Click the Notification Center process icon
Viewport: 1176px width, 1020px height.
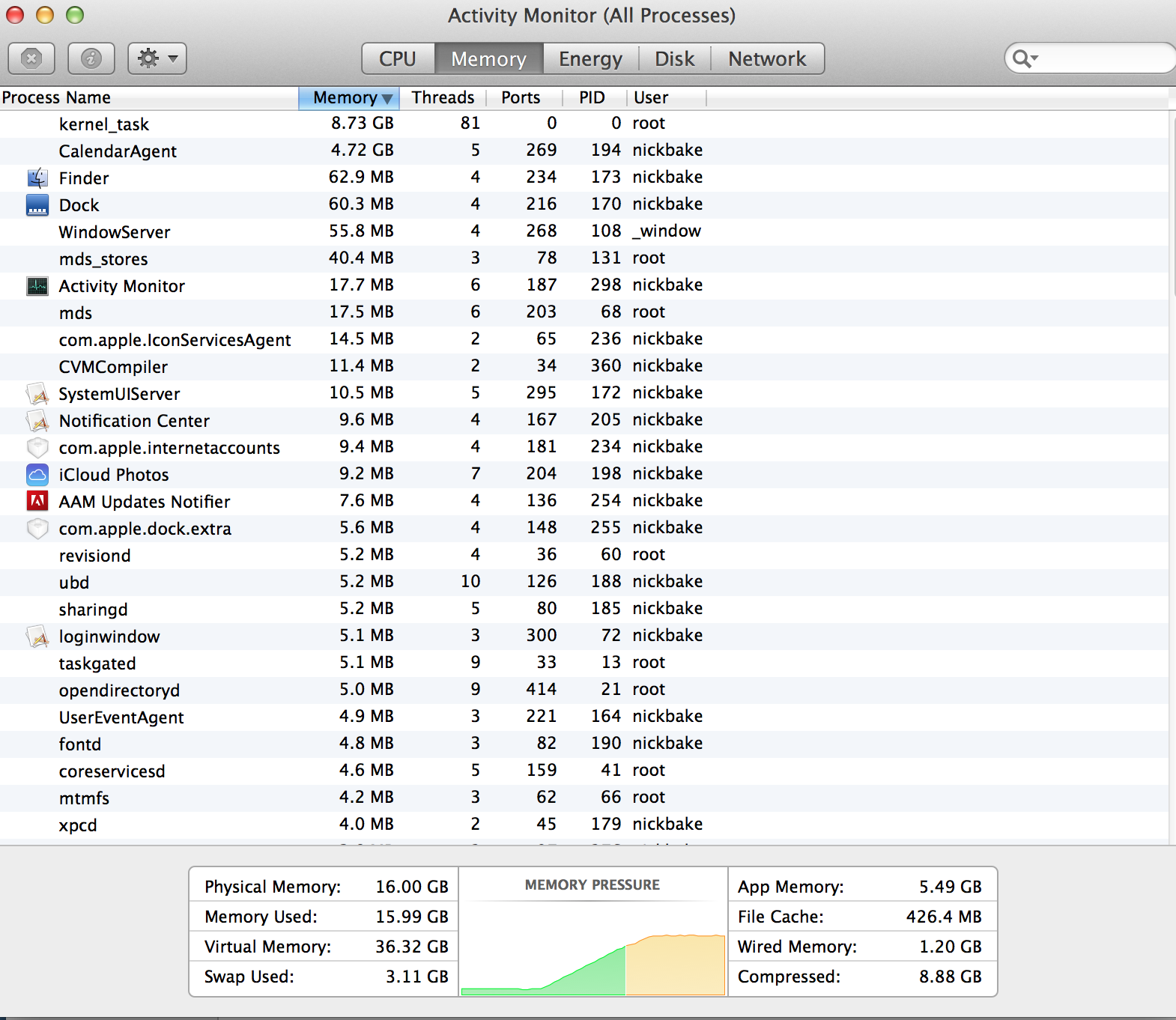(37, 421)
